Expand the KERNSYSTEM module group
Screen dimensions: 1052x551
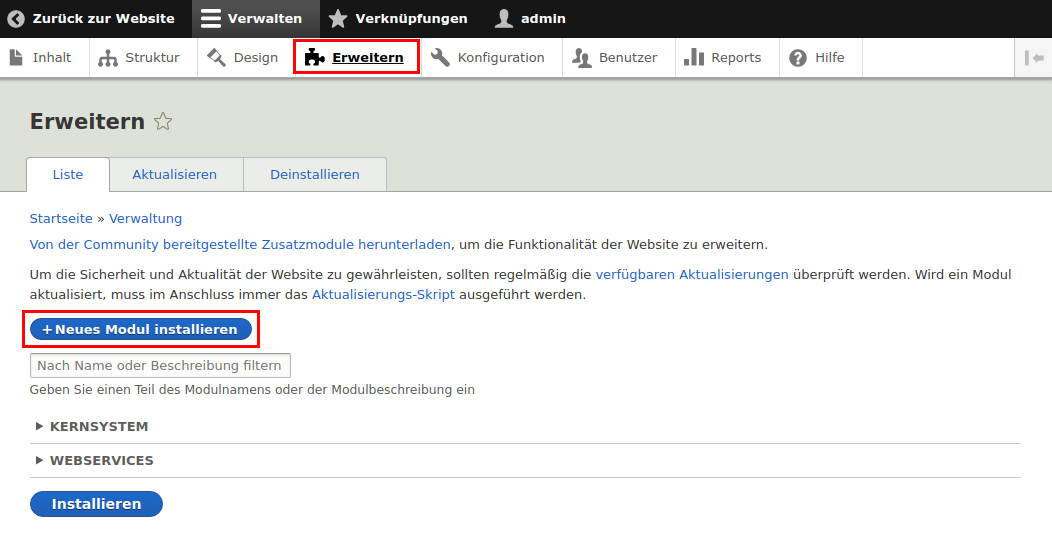[x=99, y=427]
